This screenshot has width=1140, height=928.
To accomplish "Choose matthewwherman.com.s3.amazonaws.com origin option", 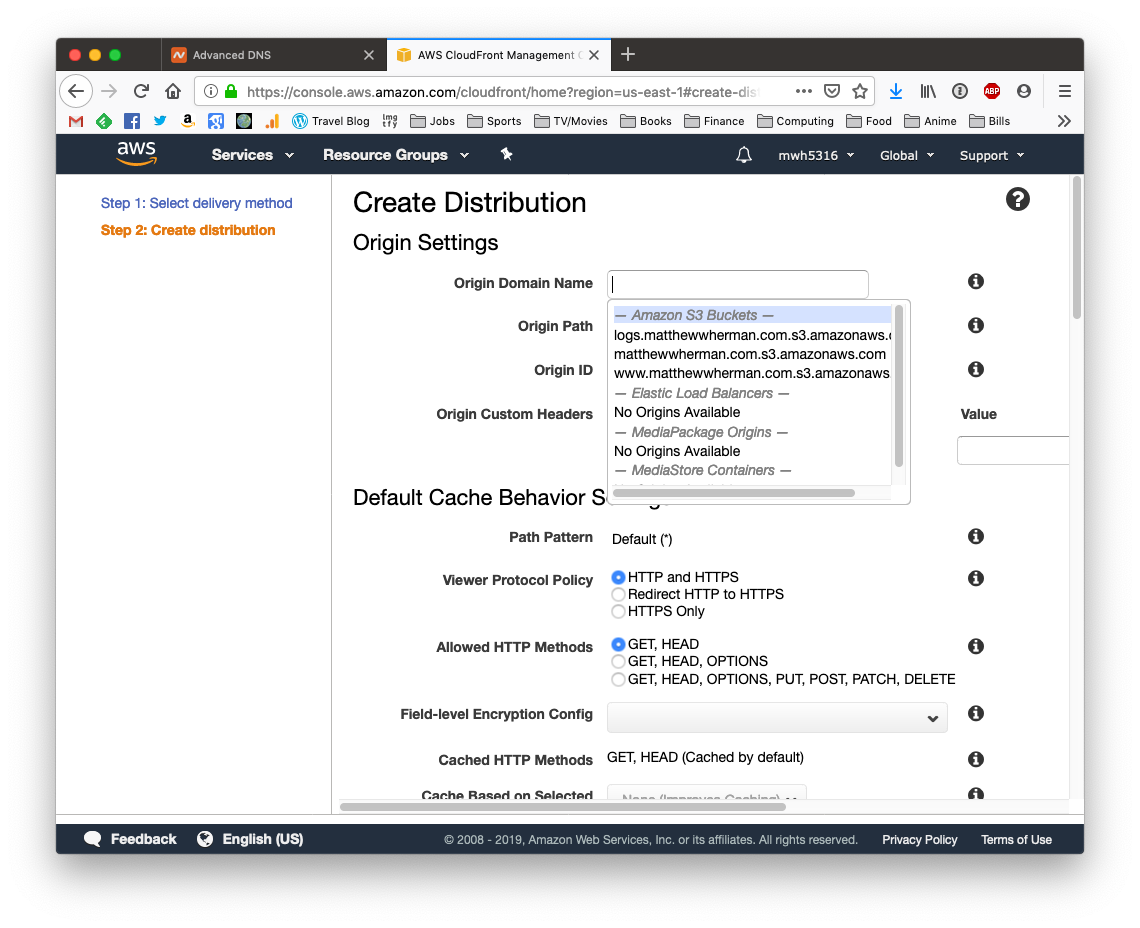I will coord(752,354).
